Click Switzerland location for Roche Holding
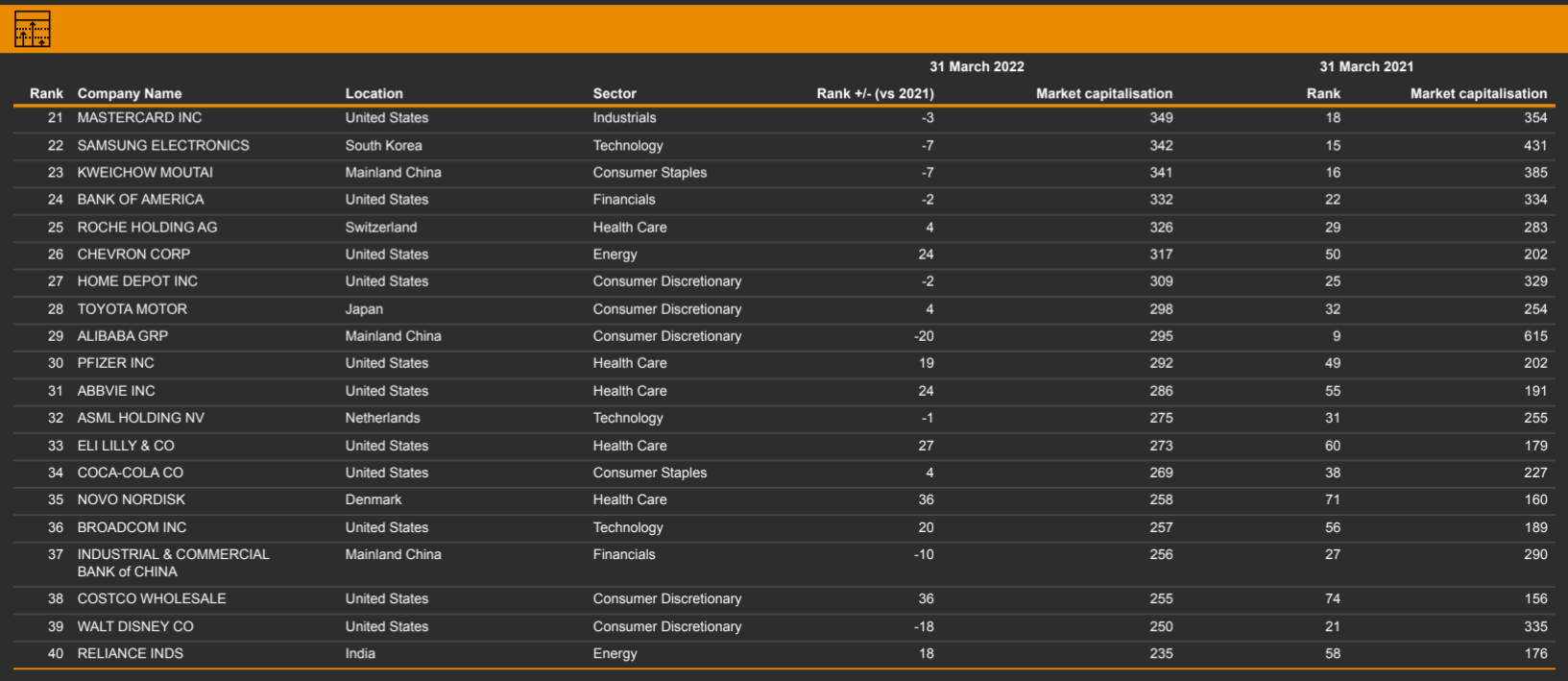1568x681 pixels. [381, 228]
